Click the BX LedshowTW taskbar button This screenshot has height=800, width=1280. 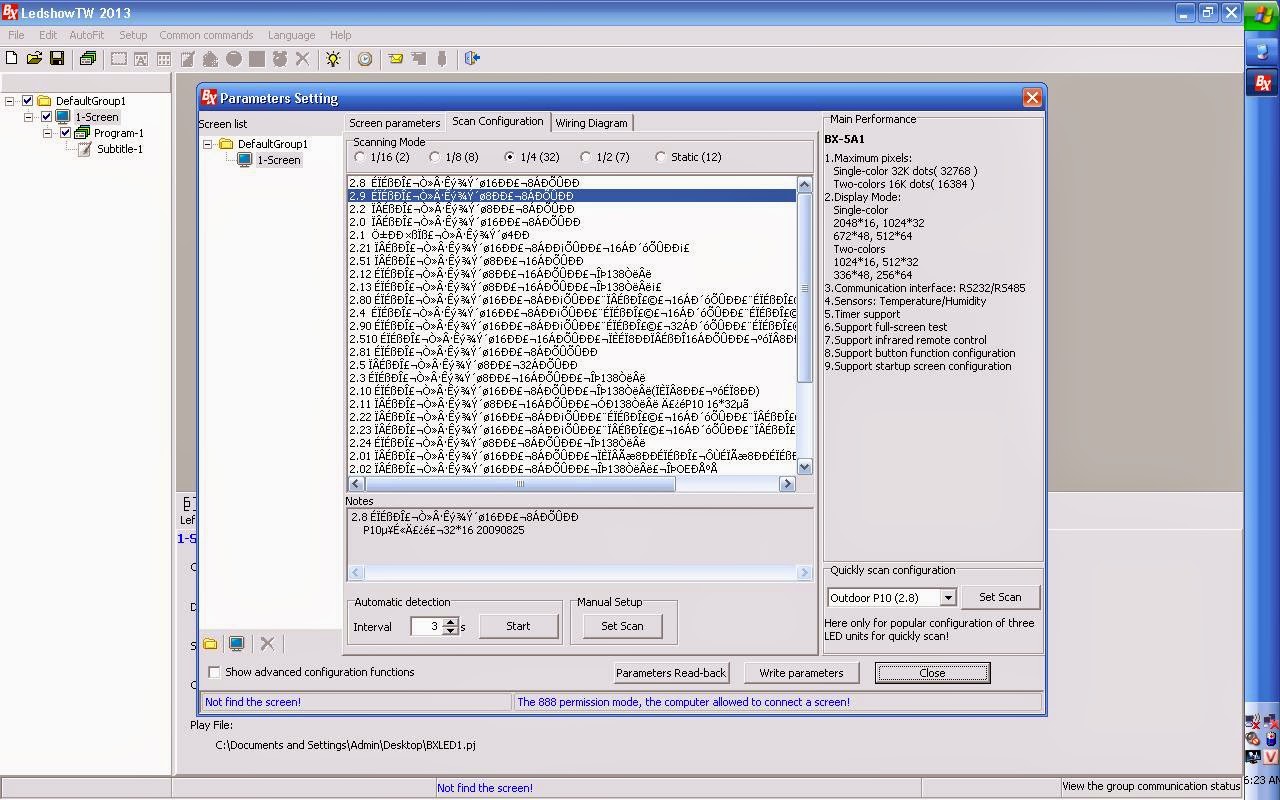1262,83
